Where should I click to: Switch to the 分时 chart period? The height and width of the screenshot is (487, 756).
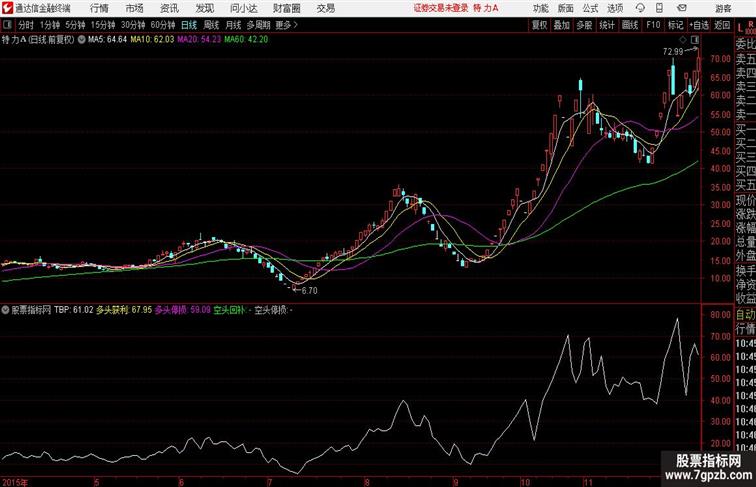pos(26,25)
